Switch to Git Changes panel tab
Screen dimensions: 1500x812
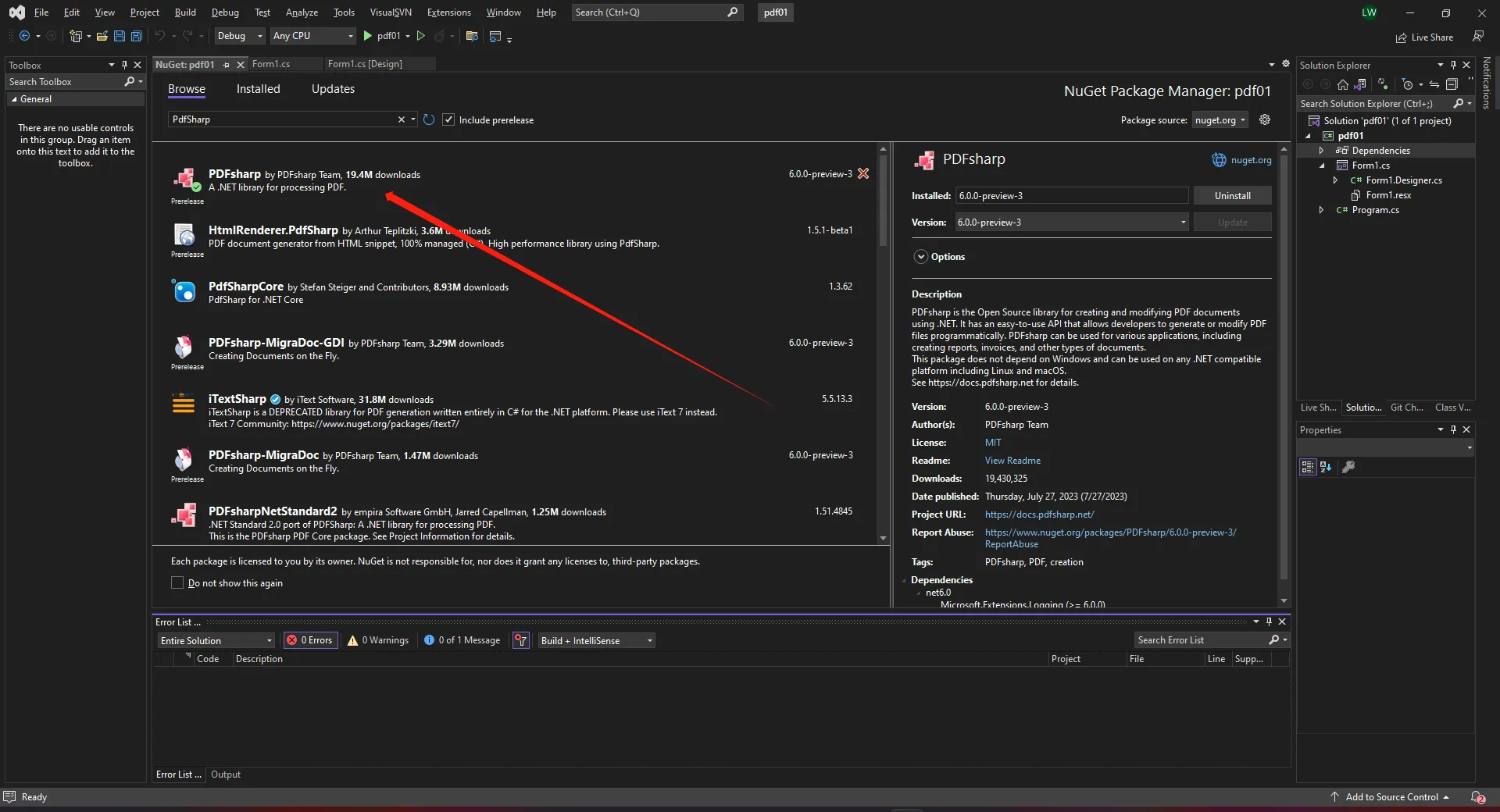[1406, 408]
